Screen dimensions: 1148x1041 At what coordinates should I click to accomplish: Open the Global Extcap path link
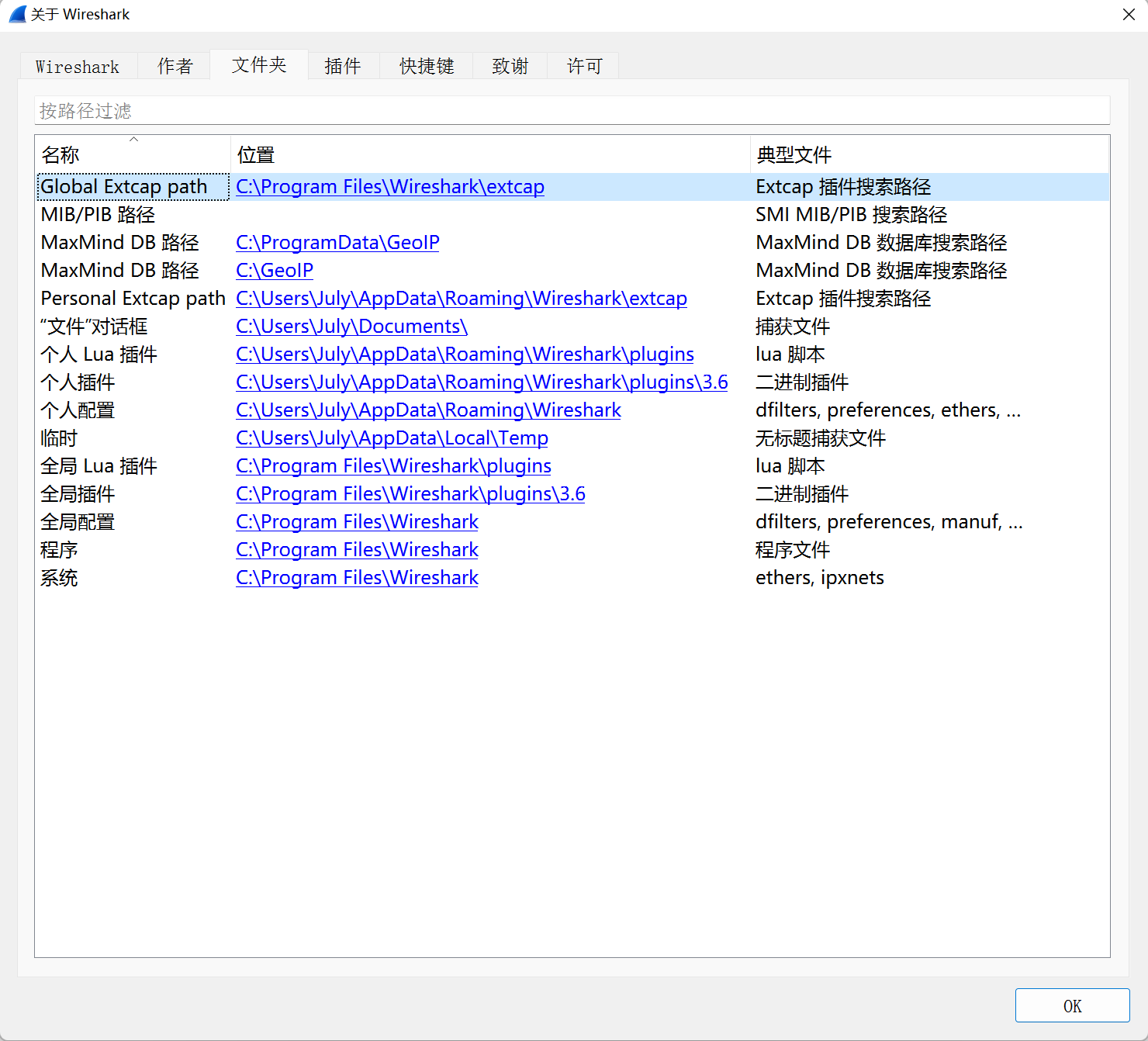pos(389,186)
